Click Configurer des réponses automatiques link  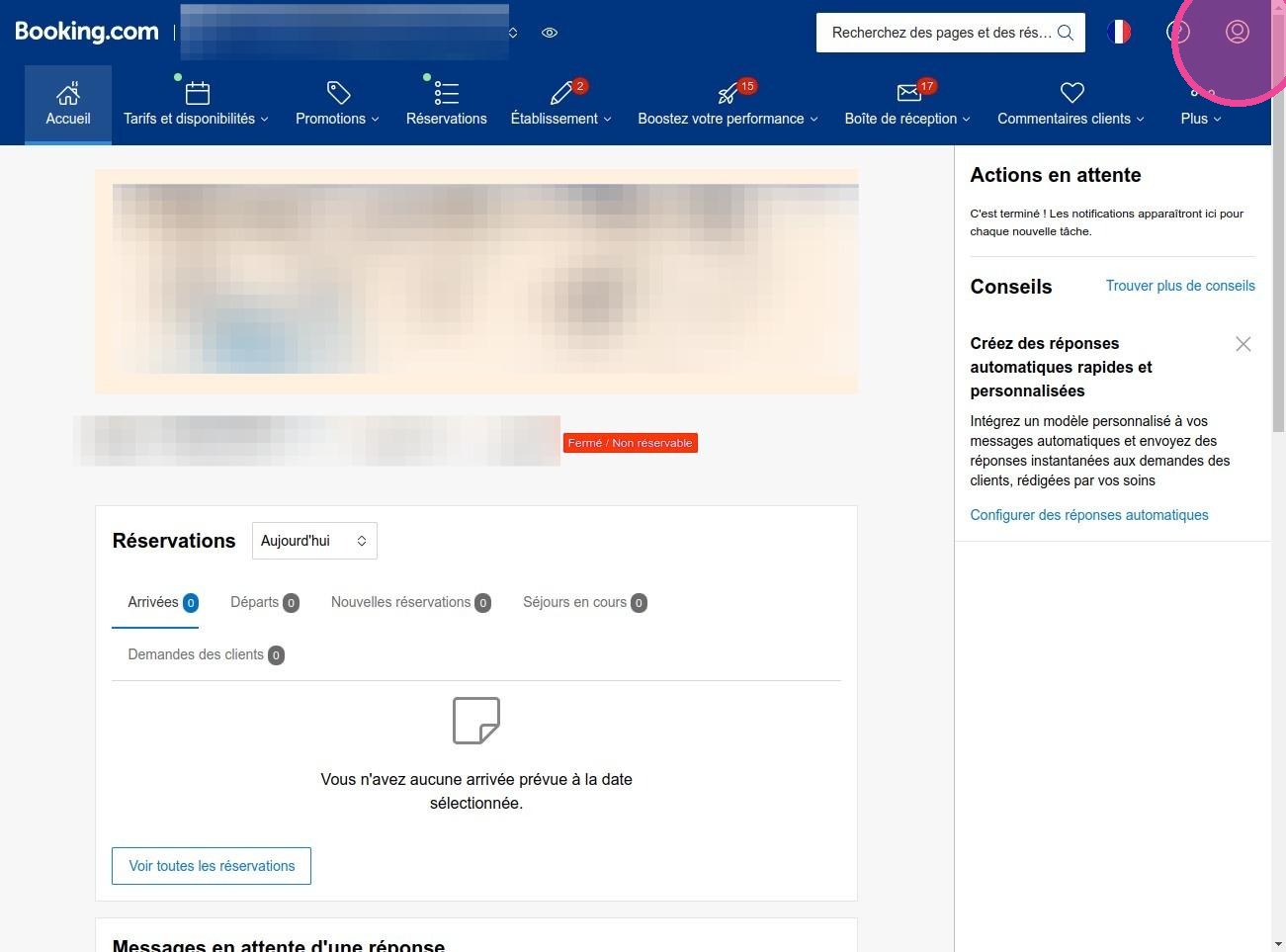(1089, 515)
